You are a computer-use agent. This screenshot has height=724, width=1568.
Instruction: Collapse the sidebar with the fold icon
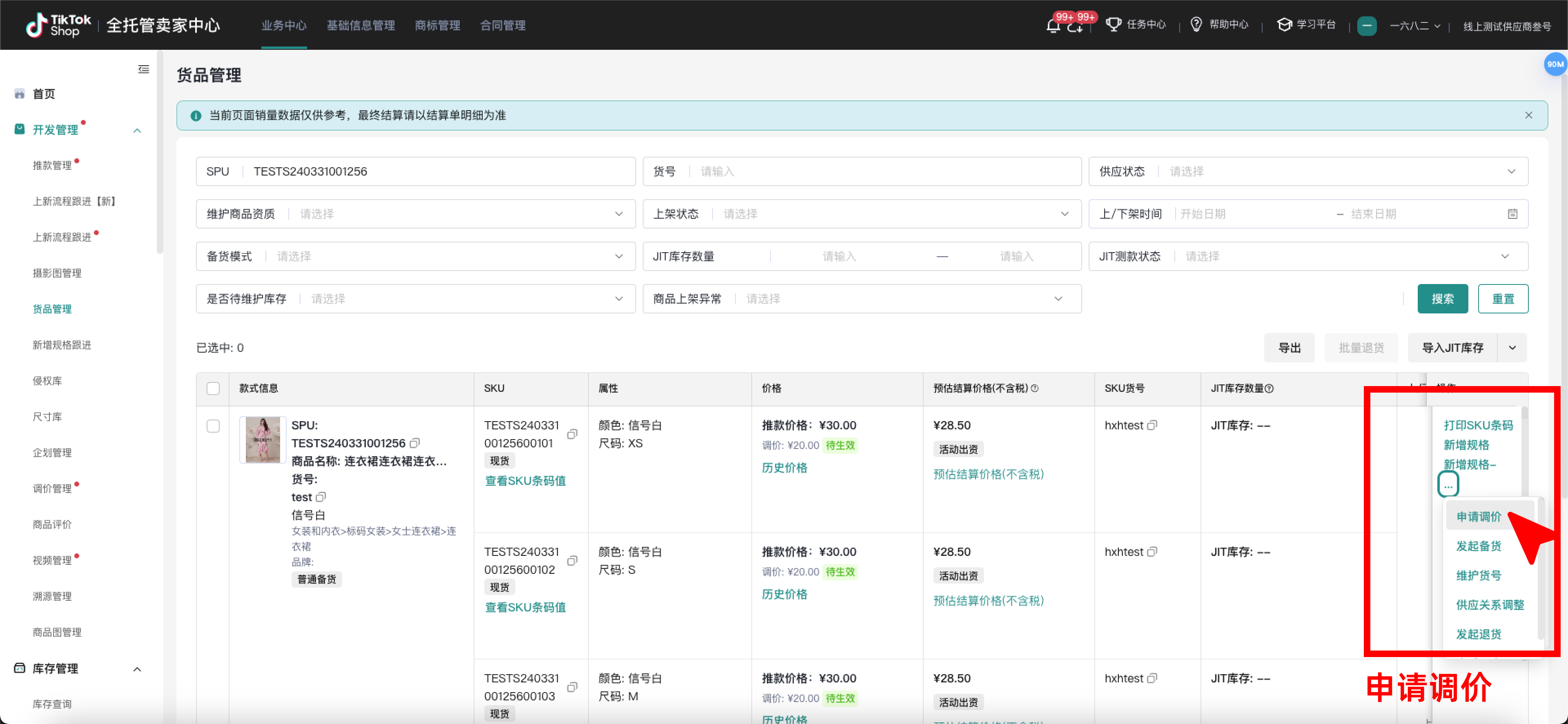coord(144,69)
